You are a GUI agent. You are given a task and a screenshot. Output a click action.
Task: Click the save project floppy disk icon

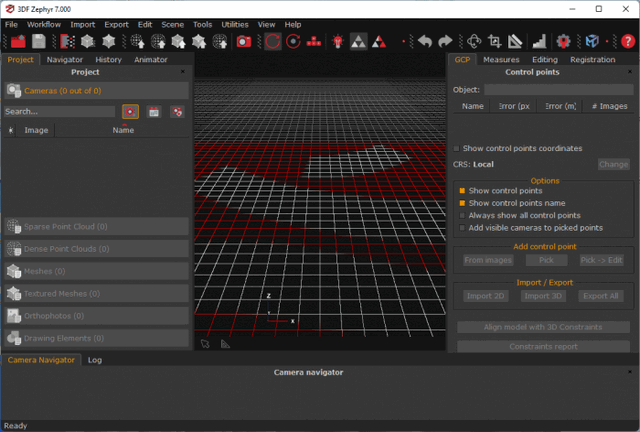38,41
